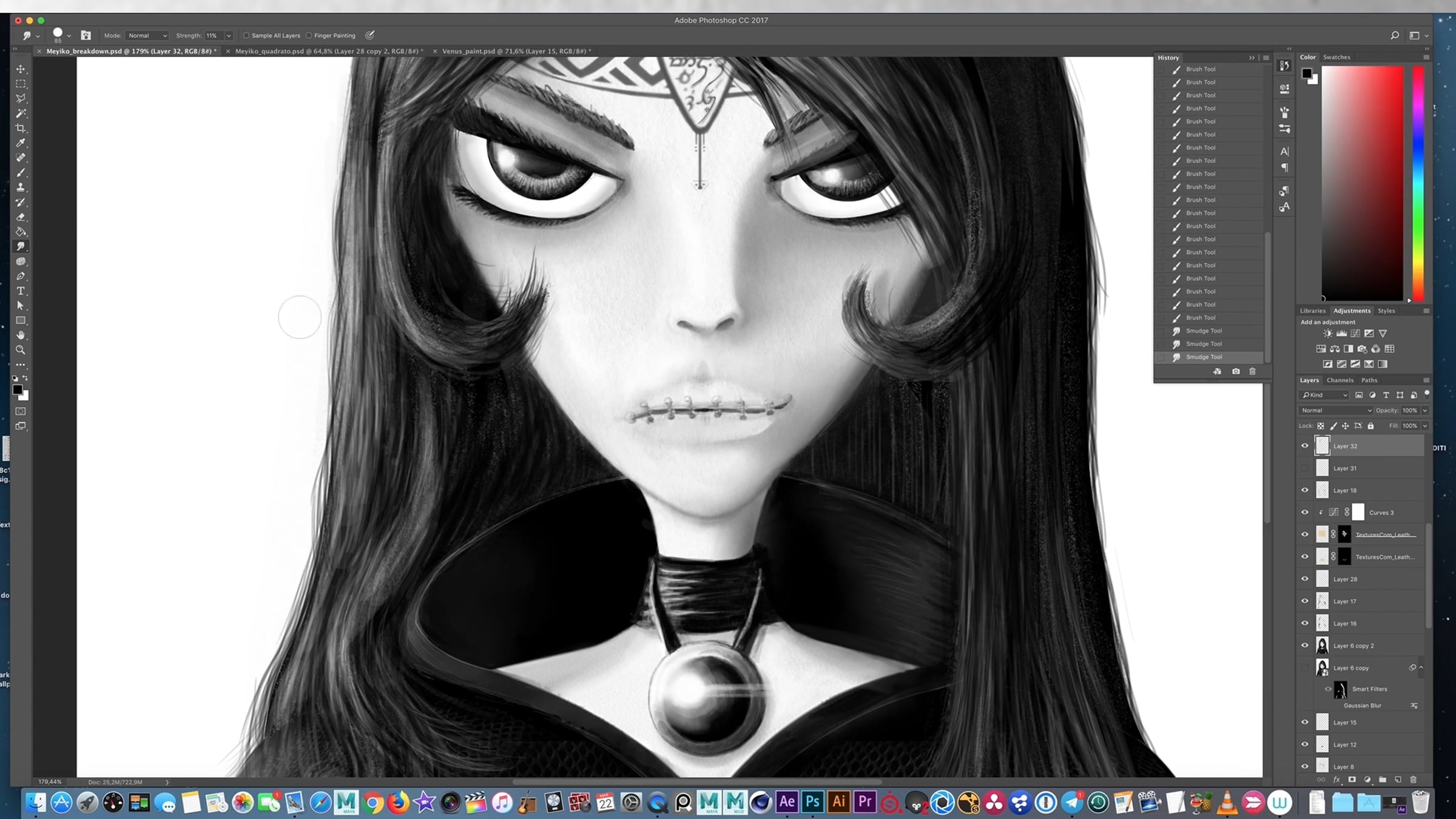The image size is (1456, 819).
Task: Select the Eraser tool
Action: point(21,217)
